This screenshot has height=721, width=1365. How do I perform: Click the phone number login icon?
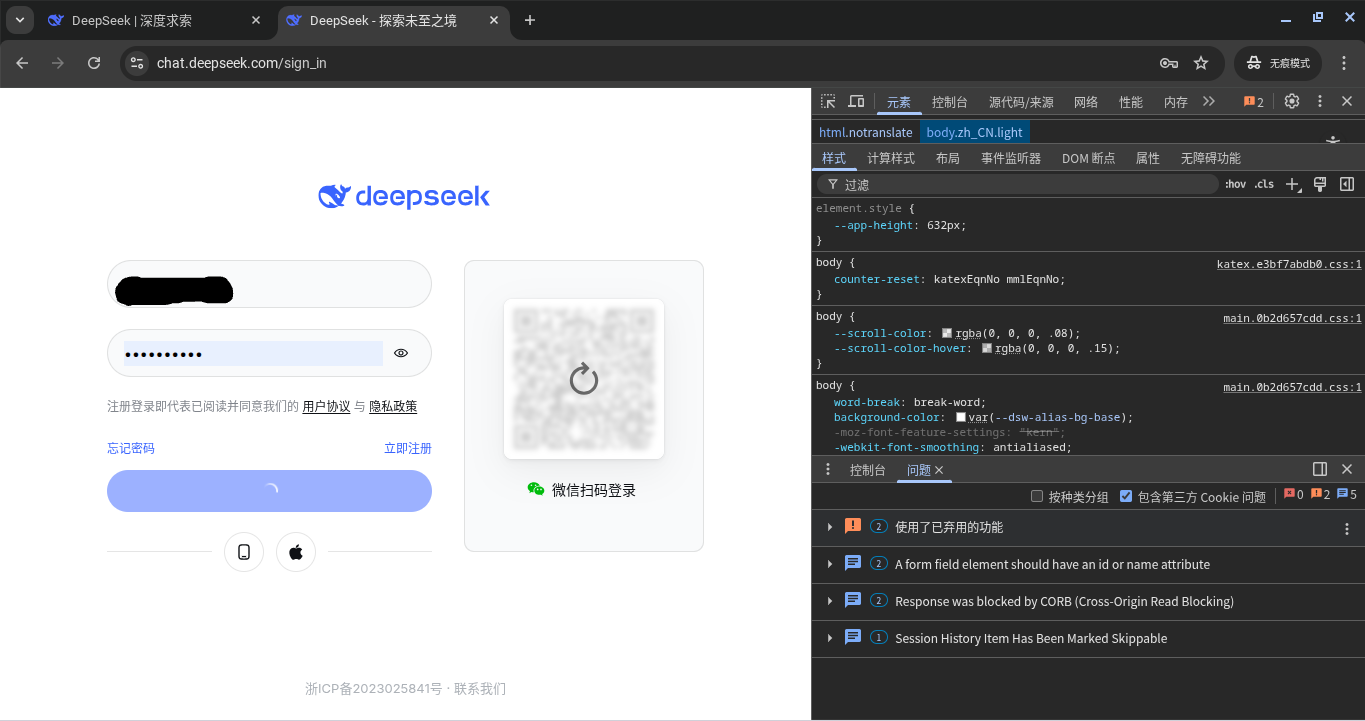click(244, 552)
